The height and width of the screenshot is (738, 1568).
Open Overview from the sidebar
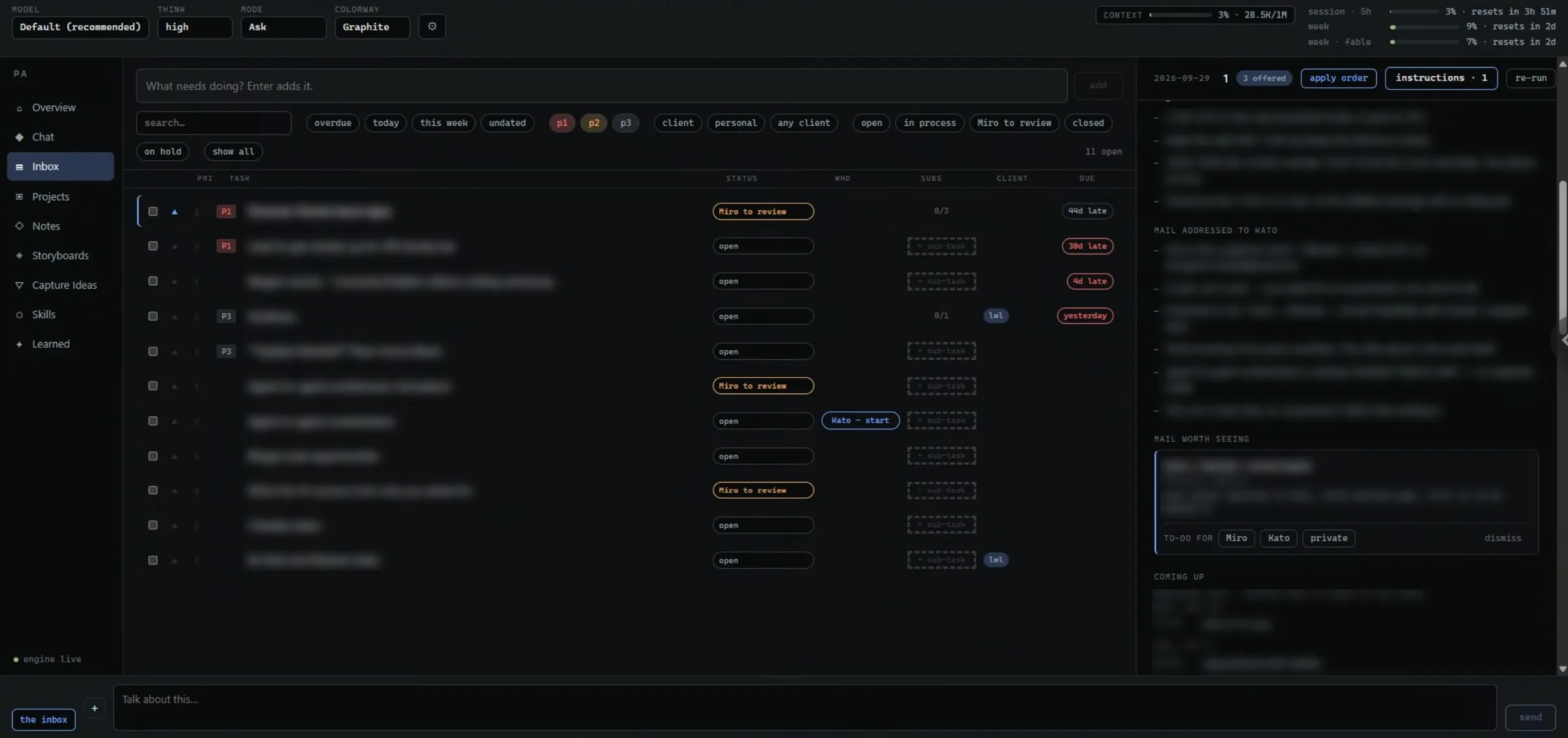[54, 108]
